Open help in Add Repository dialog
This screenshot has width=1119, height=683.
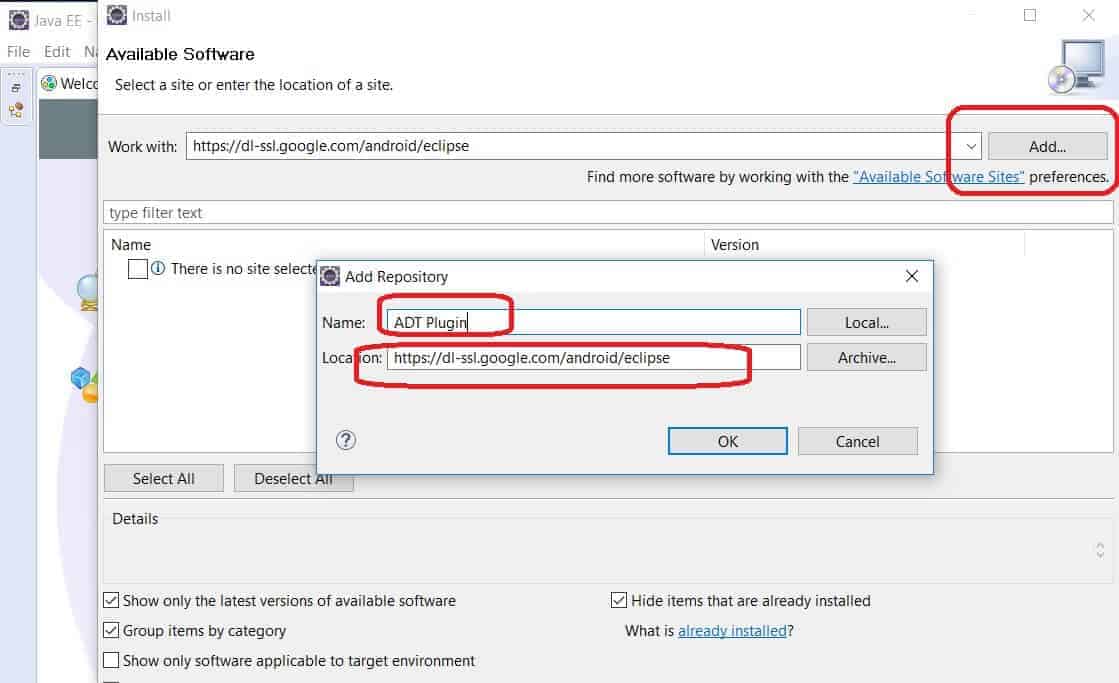[x=345, y=440]
